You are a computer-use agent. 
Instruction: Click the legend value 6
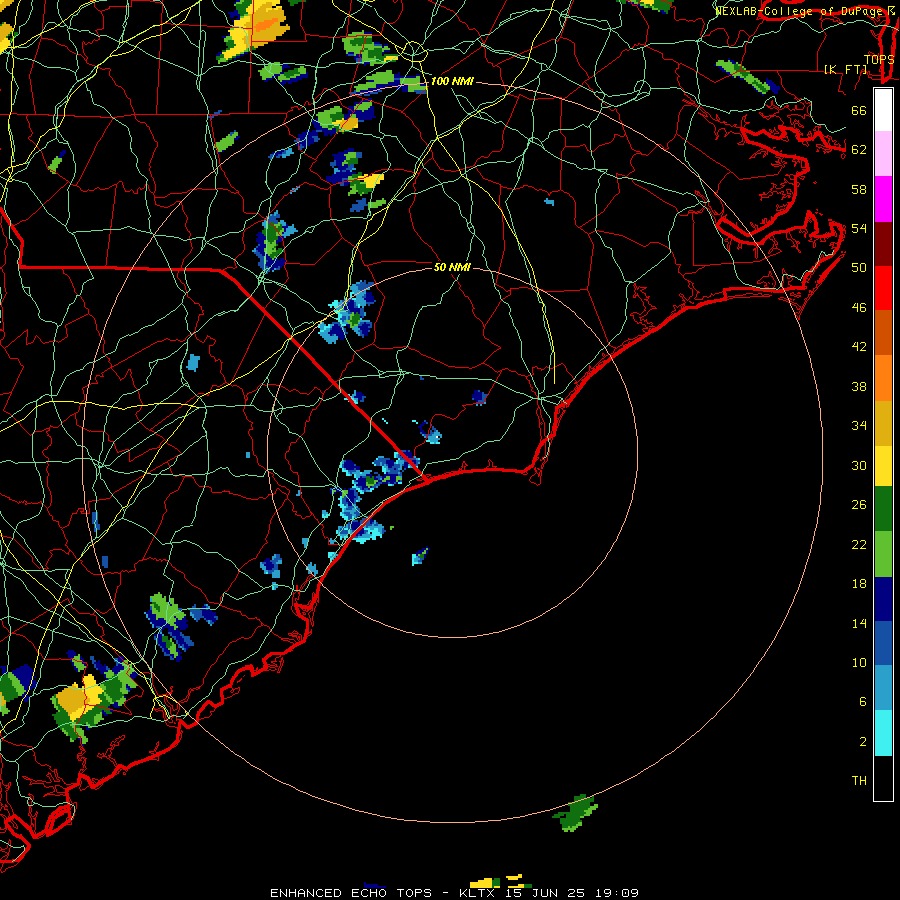(x=863, y=702)
